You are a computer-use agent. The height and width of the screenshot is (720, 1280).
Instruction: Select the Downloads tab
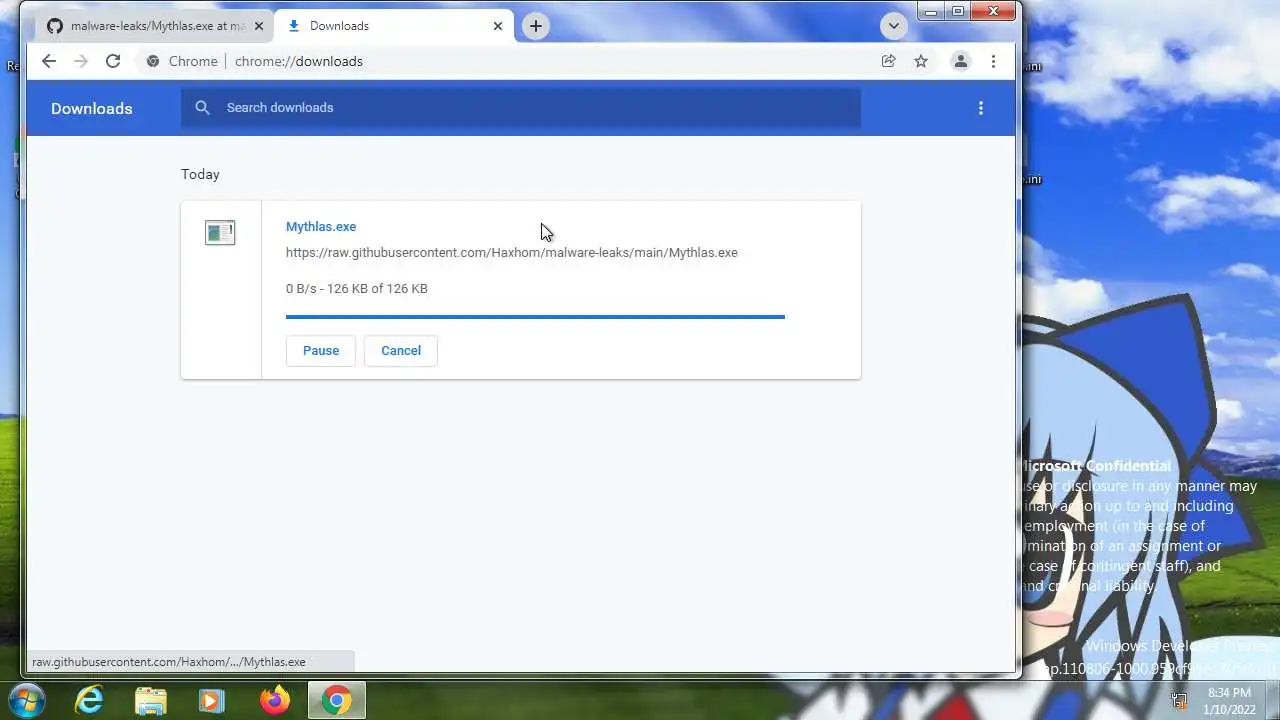click(x=394, y=26)
